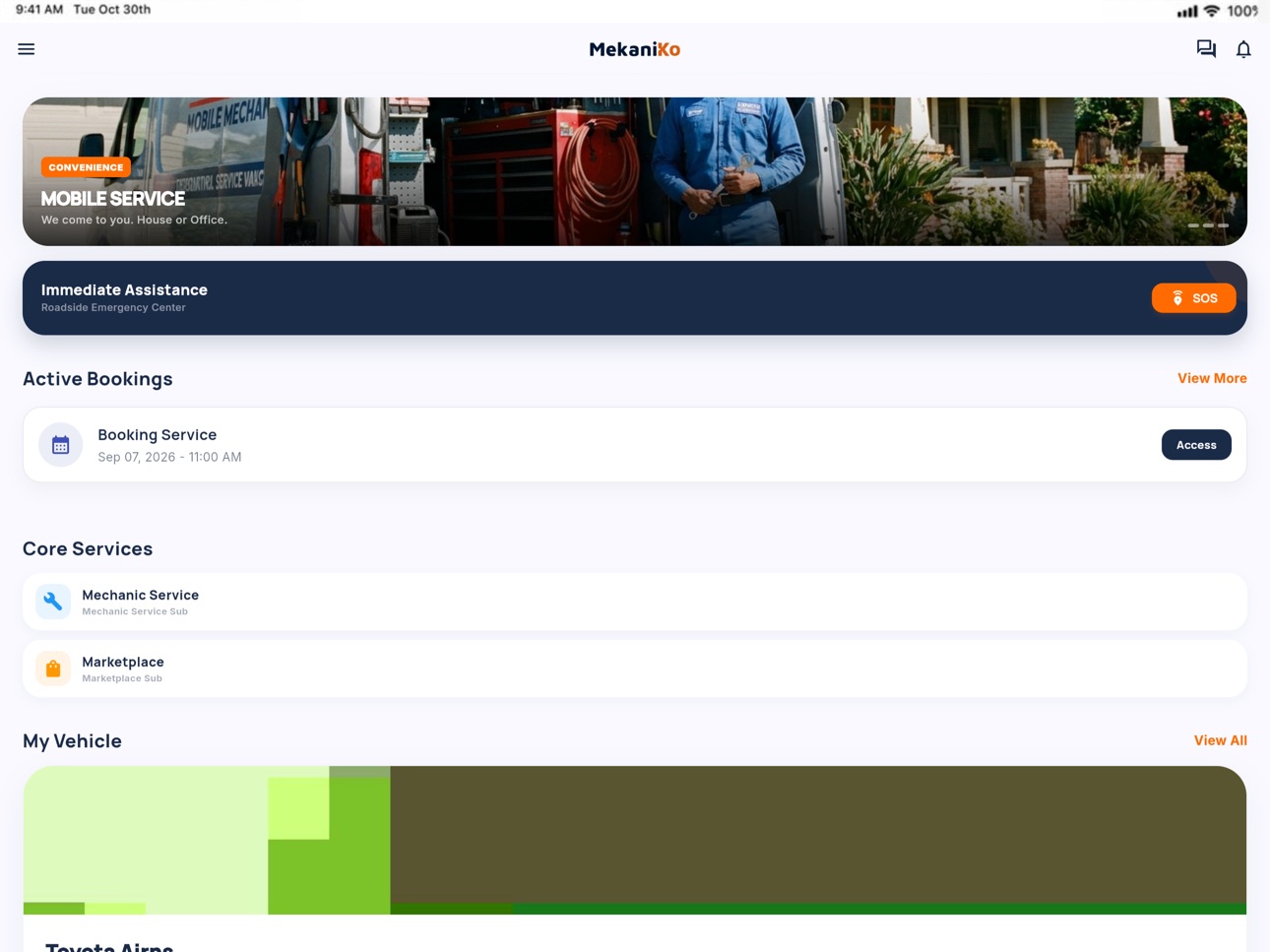Tap the Core Services heading
Viewport: 1270px width, 952px height.
(88, 548)
